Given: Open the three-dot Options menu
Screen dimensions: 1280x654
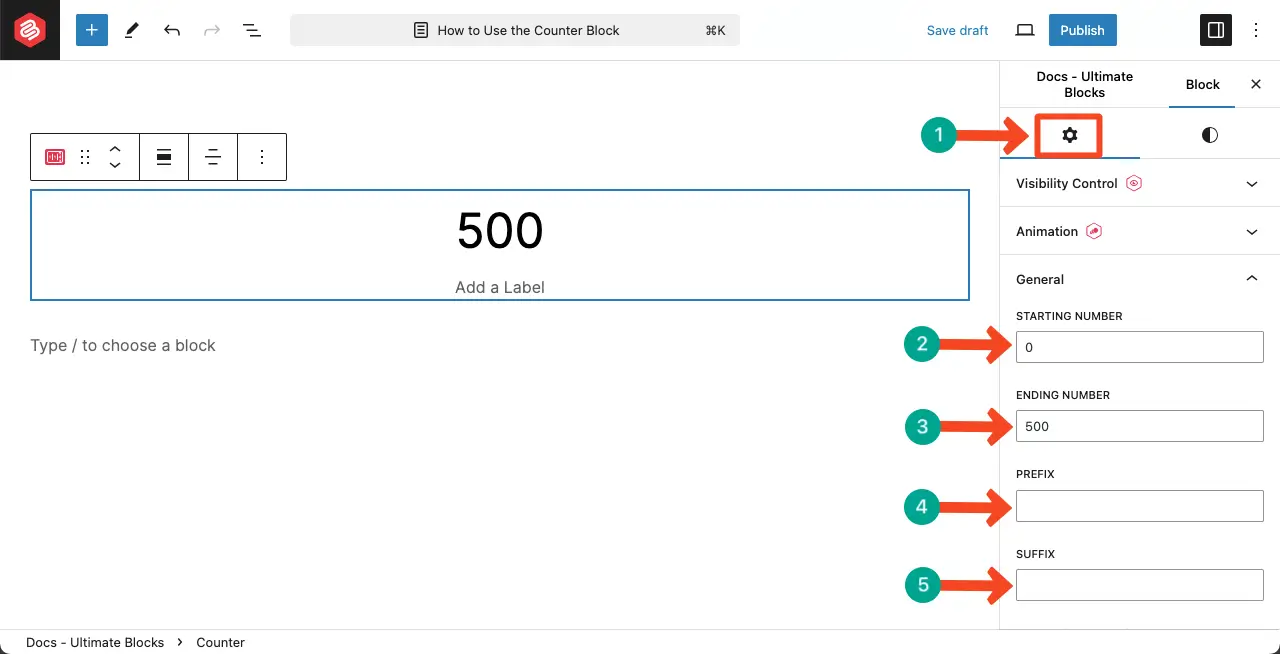Looking at the screenshot, I should (x=1256, y=30).
